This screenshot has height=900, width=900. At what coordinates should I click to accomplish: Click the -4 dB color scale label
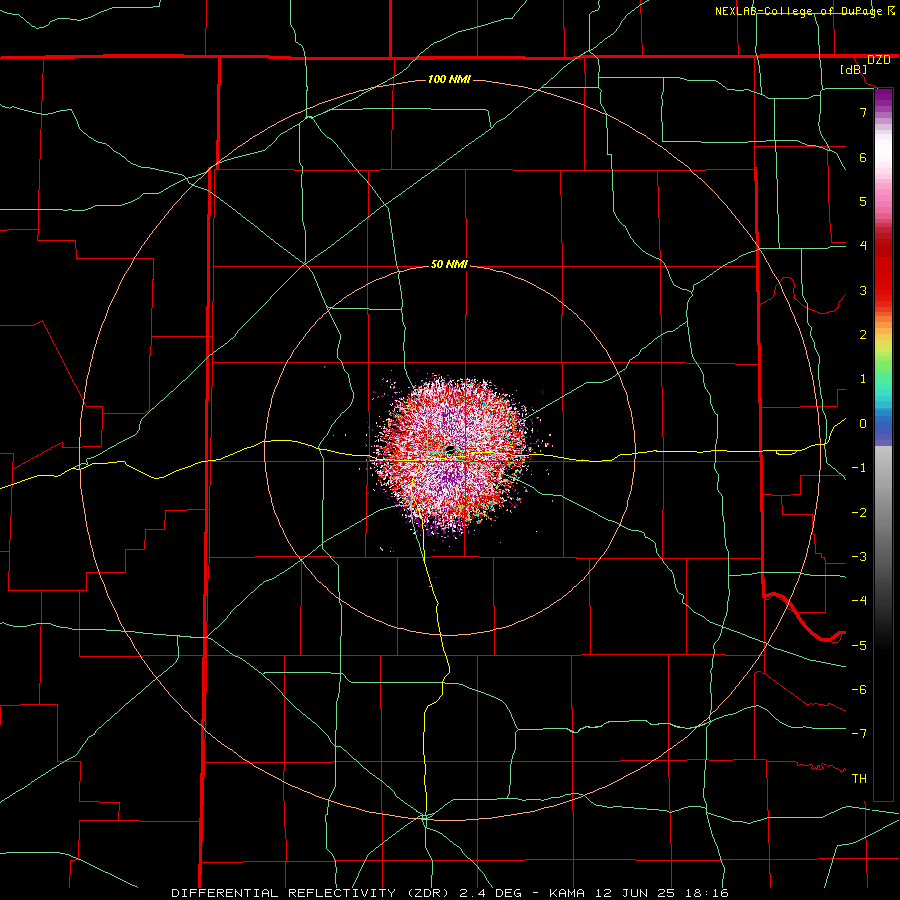(x=859, y=601)
